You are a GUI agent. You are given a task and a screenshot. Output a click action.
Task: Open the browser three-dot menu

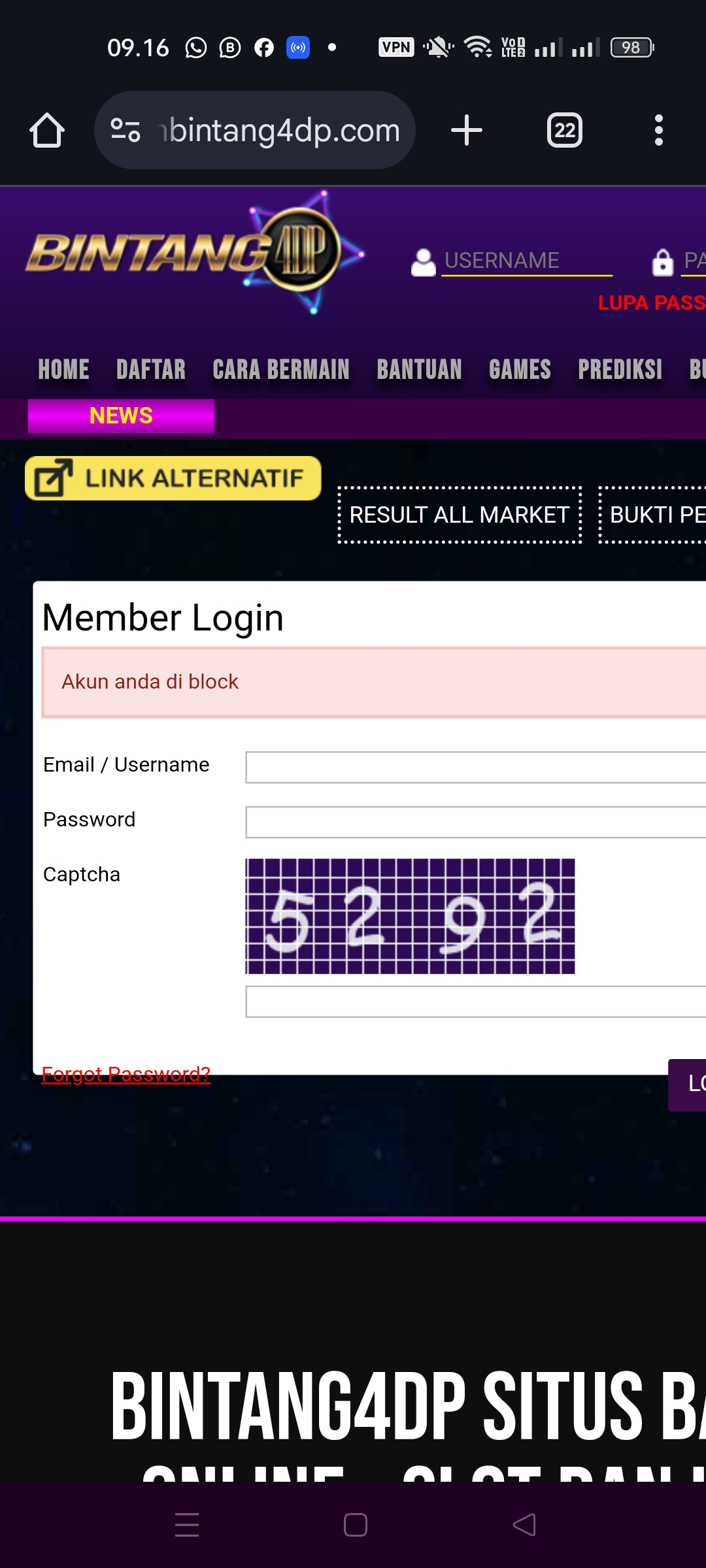(x=658, y=130)
